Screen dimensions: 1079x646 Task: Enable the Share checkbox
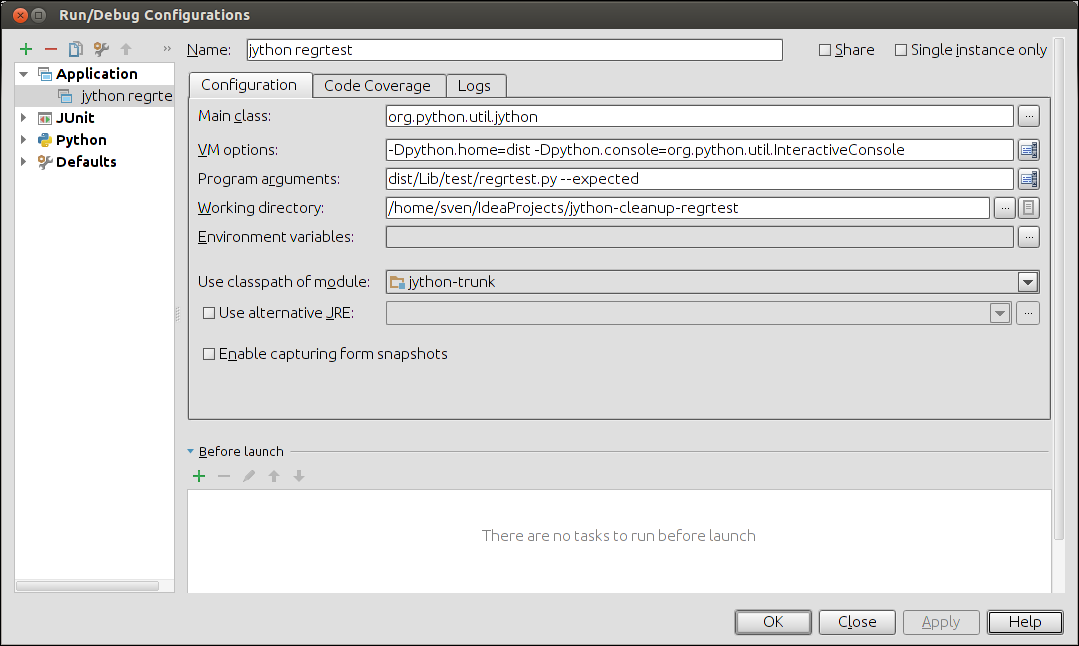click(825, 50)
